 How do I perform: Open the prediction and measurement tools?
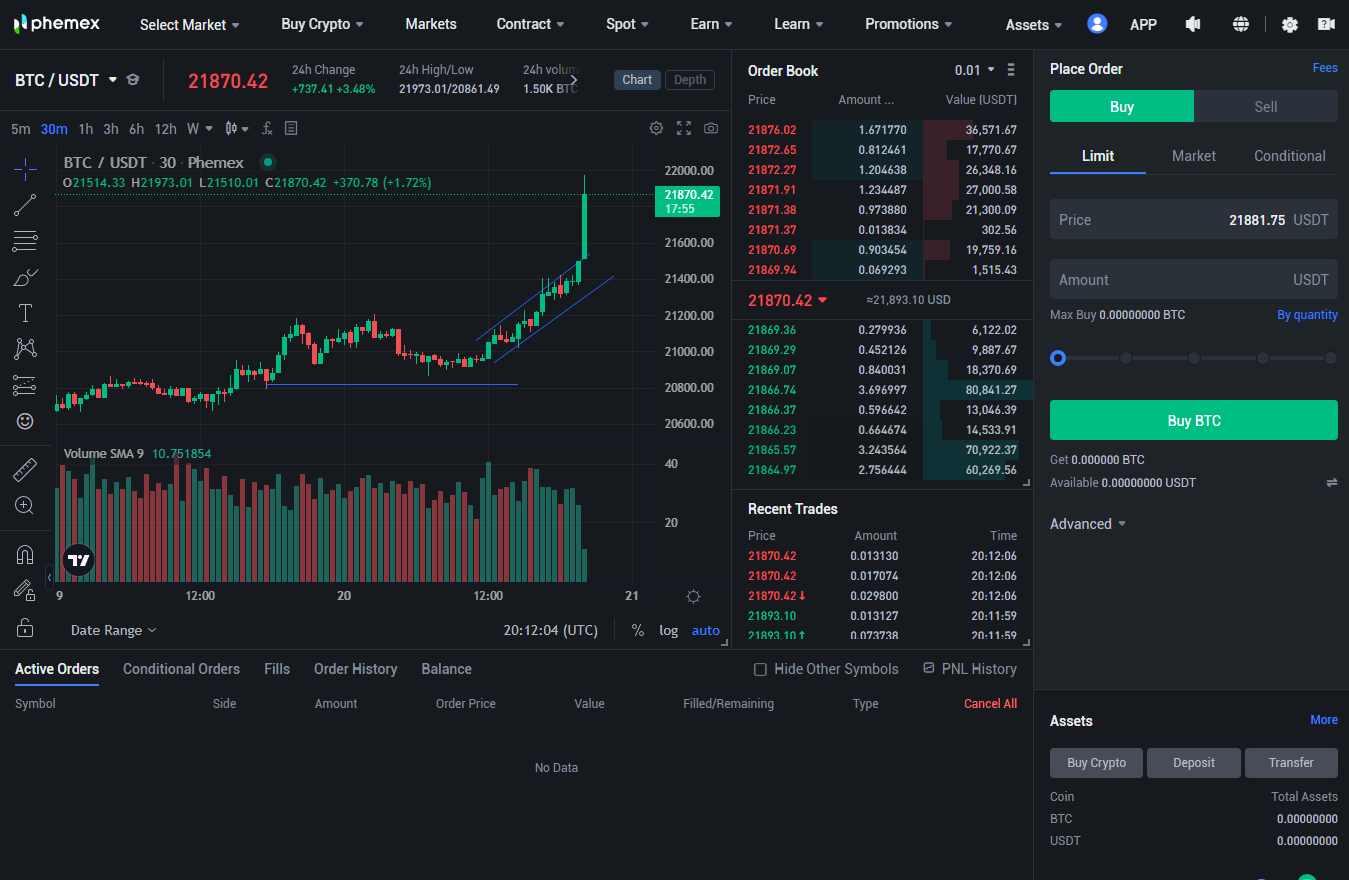tap(25, 385)
